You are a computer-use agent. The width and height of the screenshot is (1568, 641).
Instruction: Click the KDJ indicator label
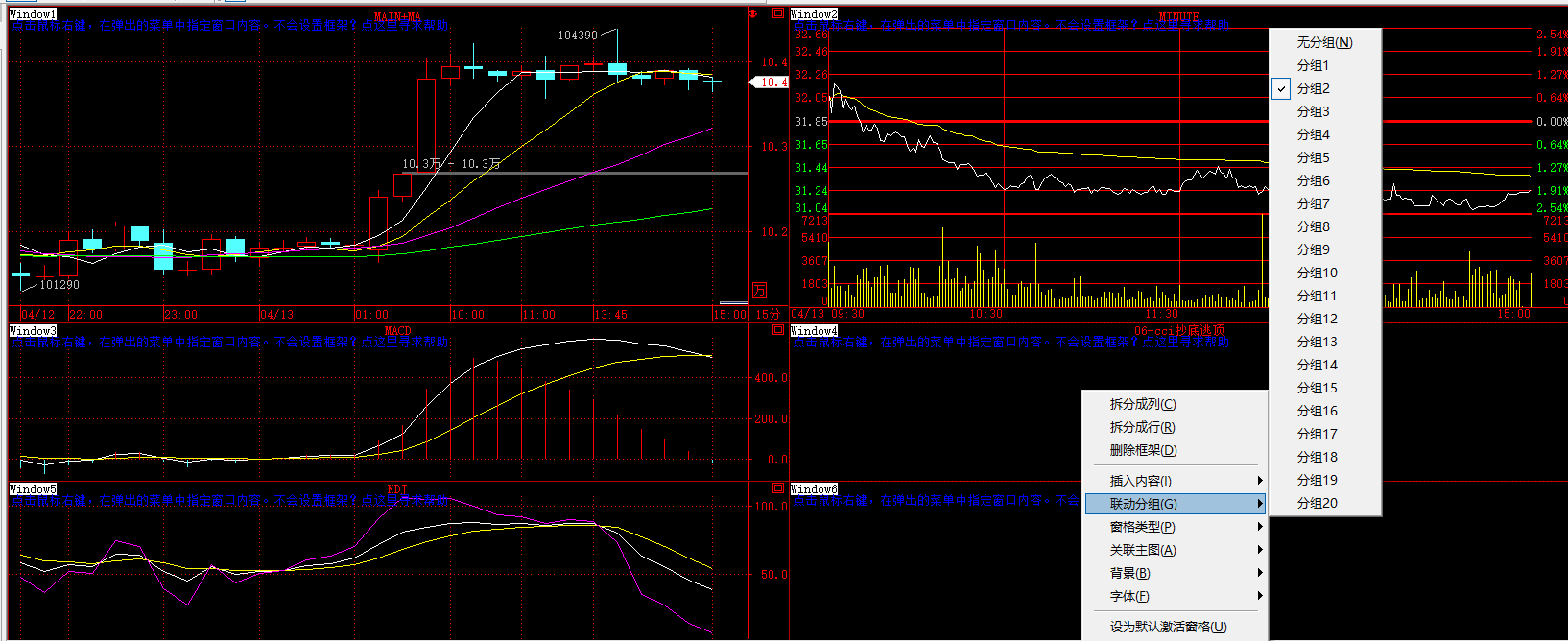397,489
